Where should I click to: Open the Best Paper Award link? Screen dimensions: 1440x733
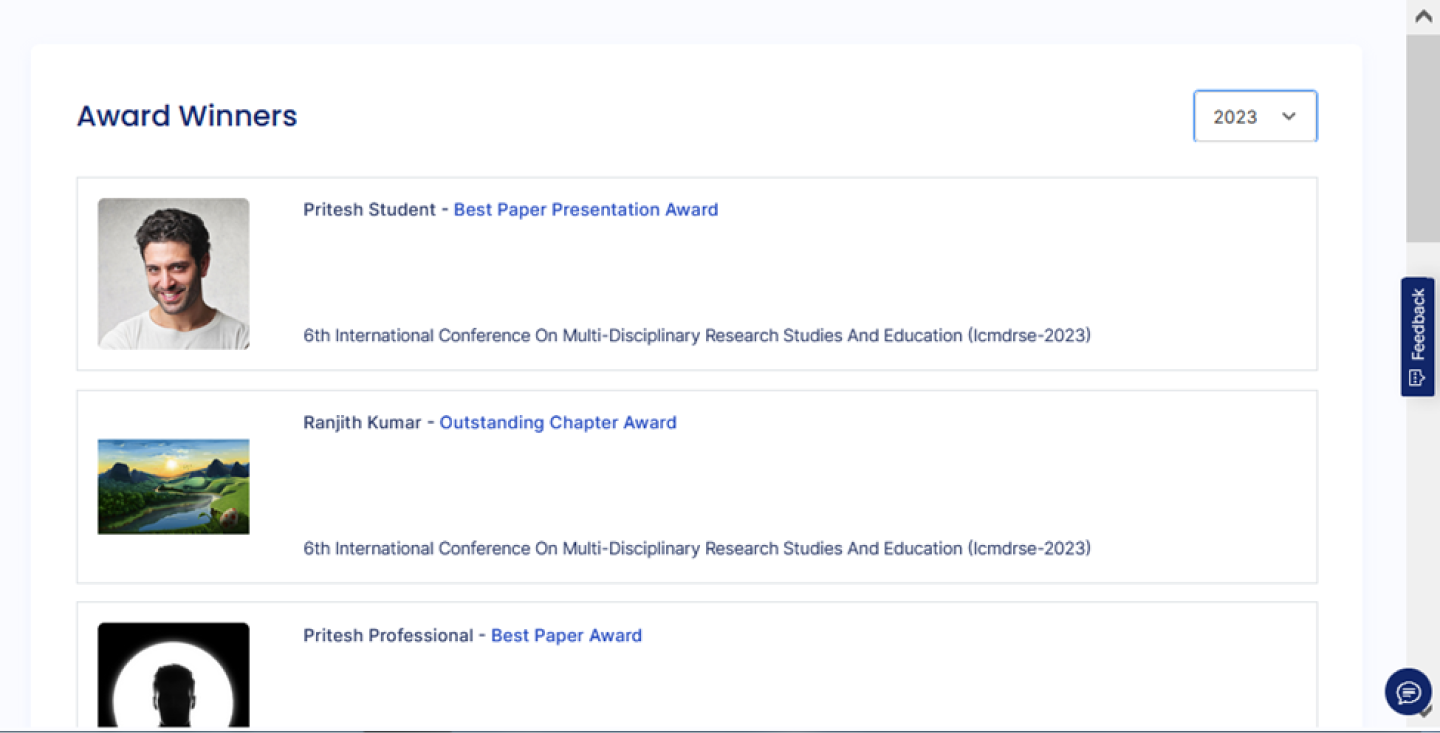566,636
